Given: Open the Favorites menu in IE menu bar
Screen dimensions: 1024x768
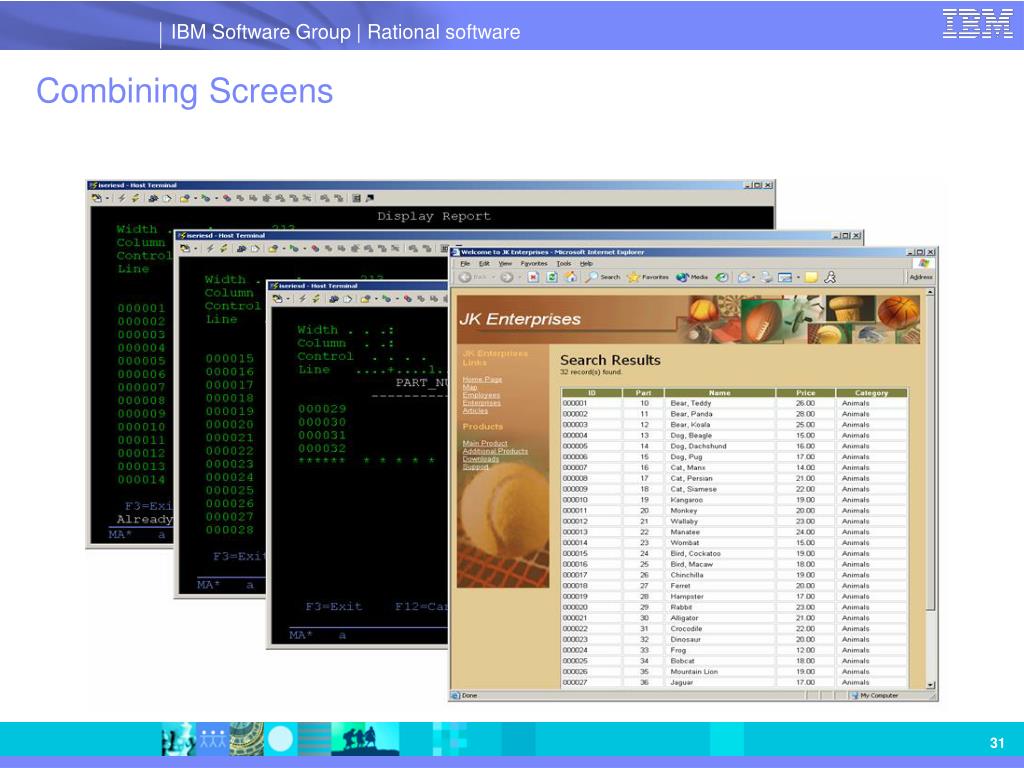Looking at the screenshot, I should pyautogui.click(x=534, y=264).
